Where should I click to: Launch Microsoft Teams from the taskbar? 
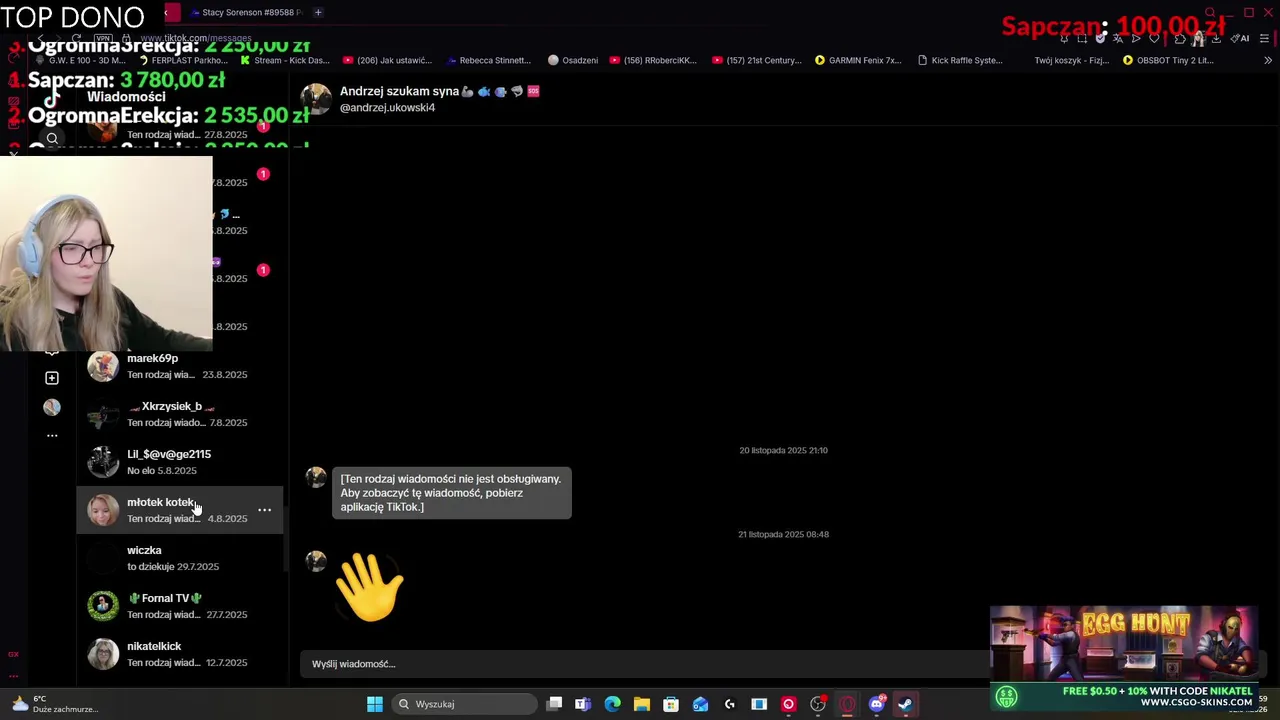583,704
